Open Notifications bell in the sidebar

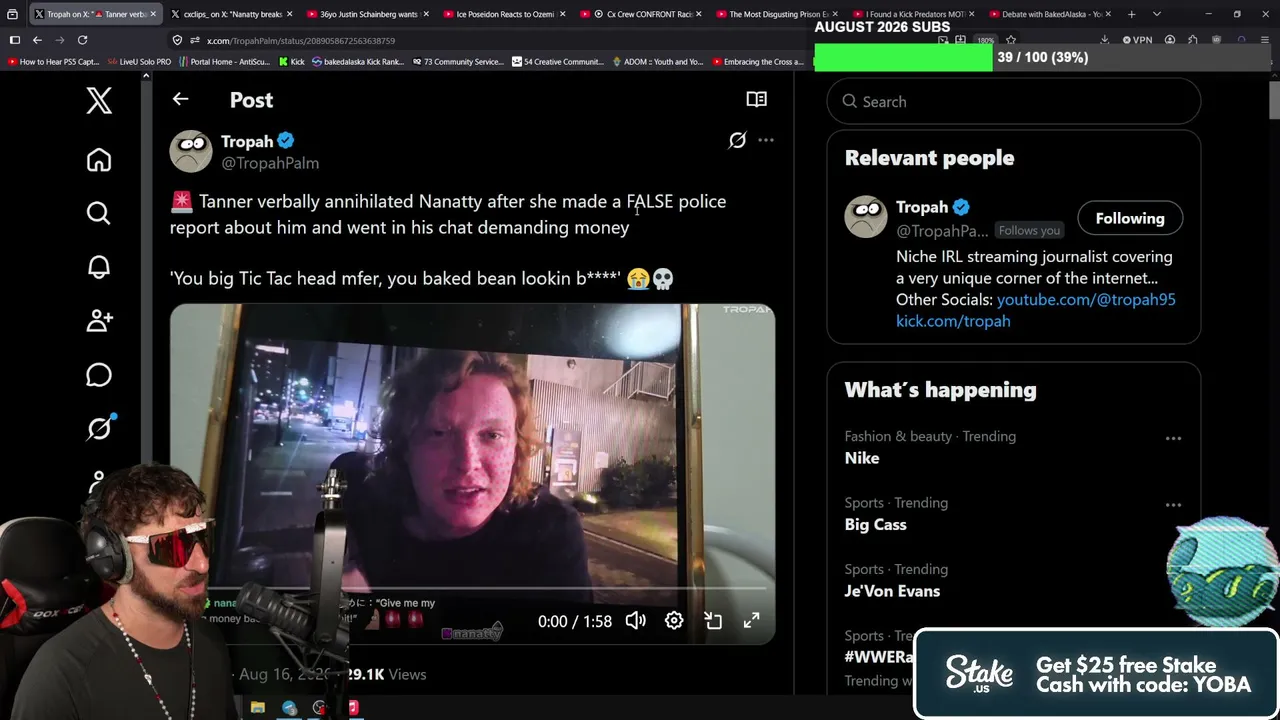click(x=99, y=267)
